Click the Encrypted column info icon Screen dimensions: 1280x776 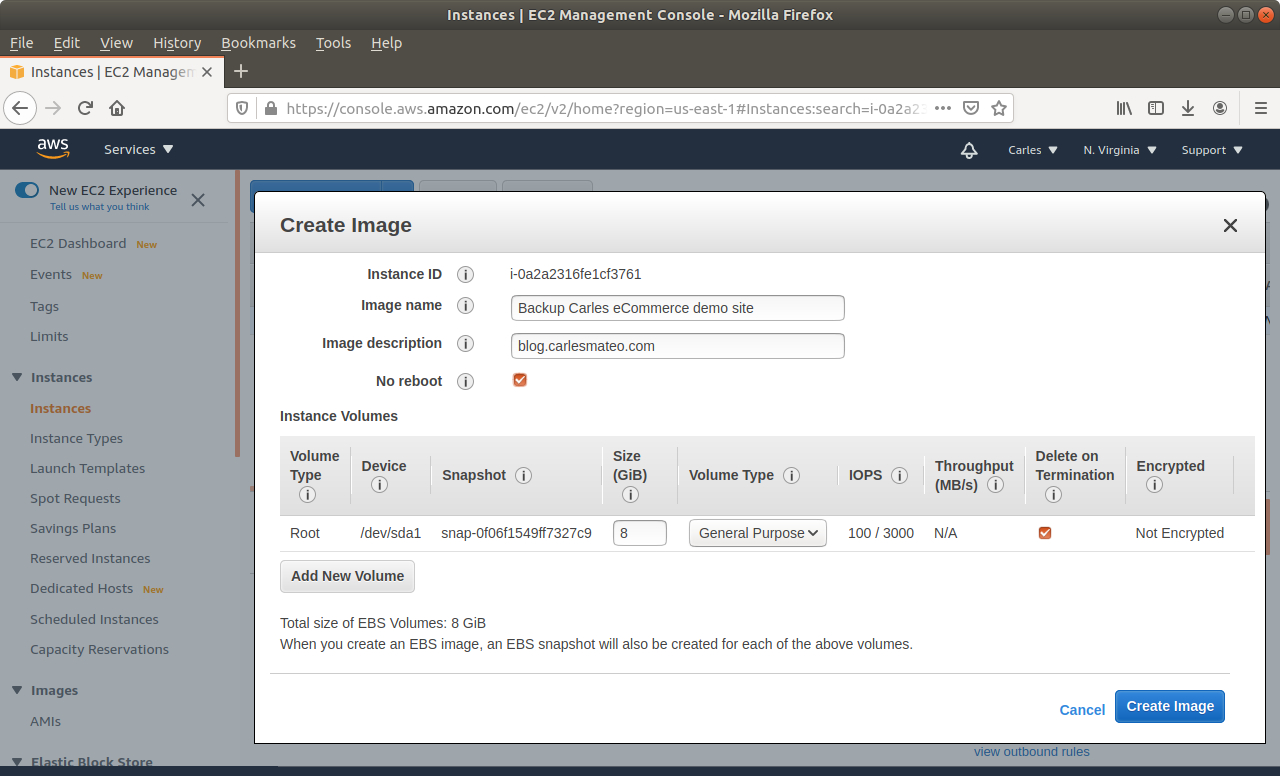1154,485
